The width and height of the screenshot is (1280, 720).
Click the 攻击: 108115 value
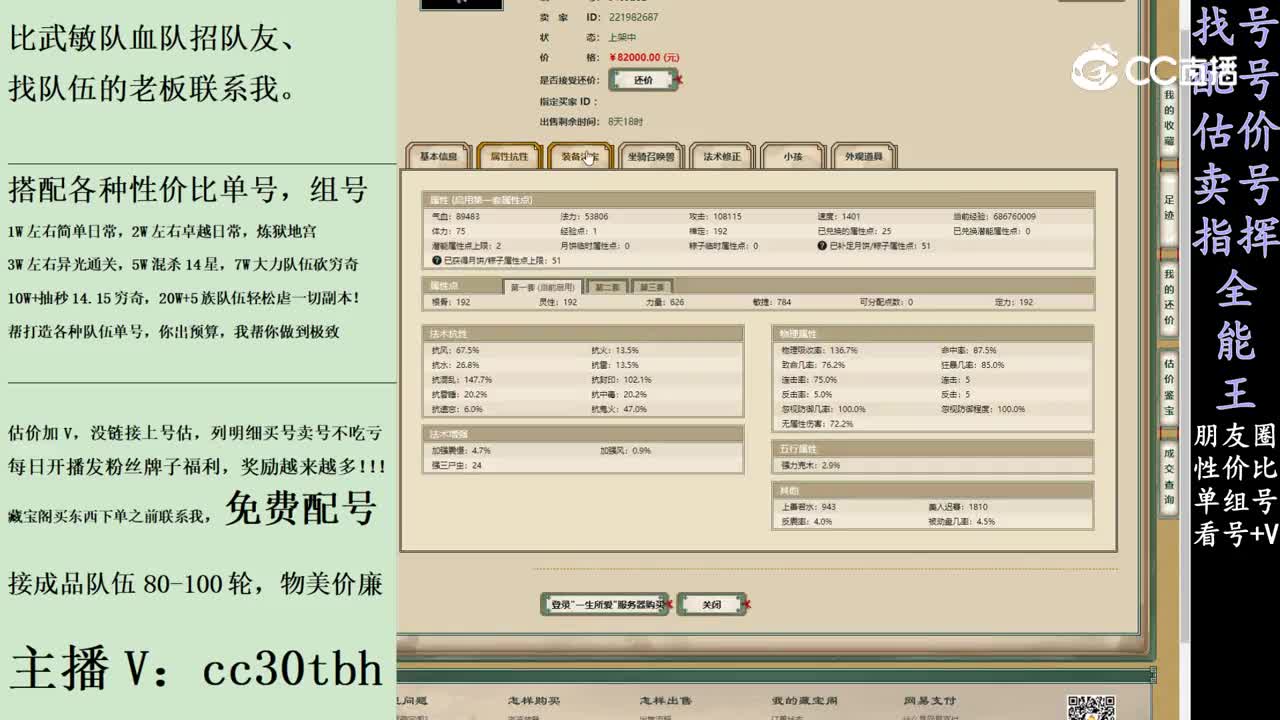pos(715,216)
